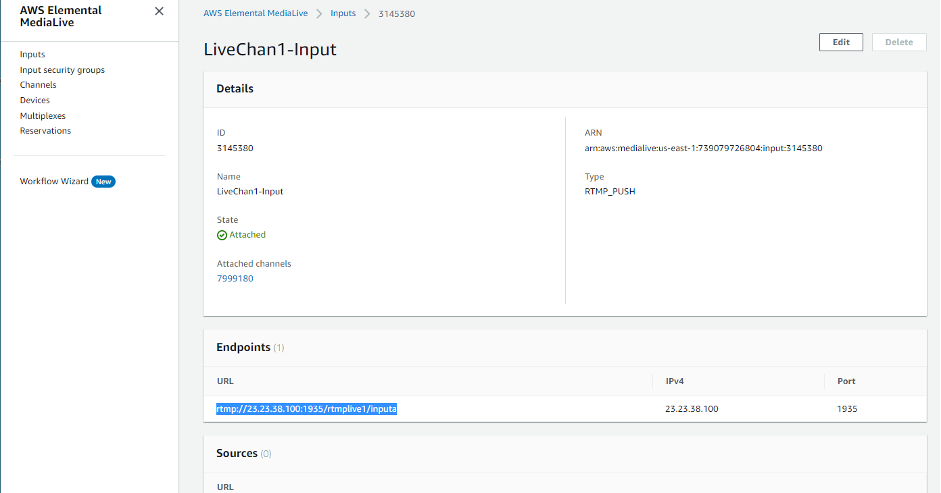
Task: Open Devices in the sidebar
Action: [35, 100]
